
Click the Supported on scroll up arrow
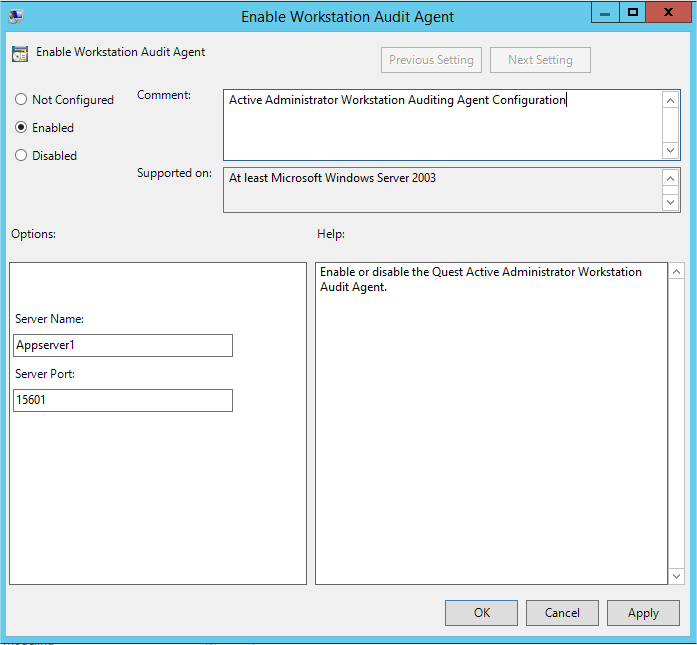670,178
